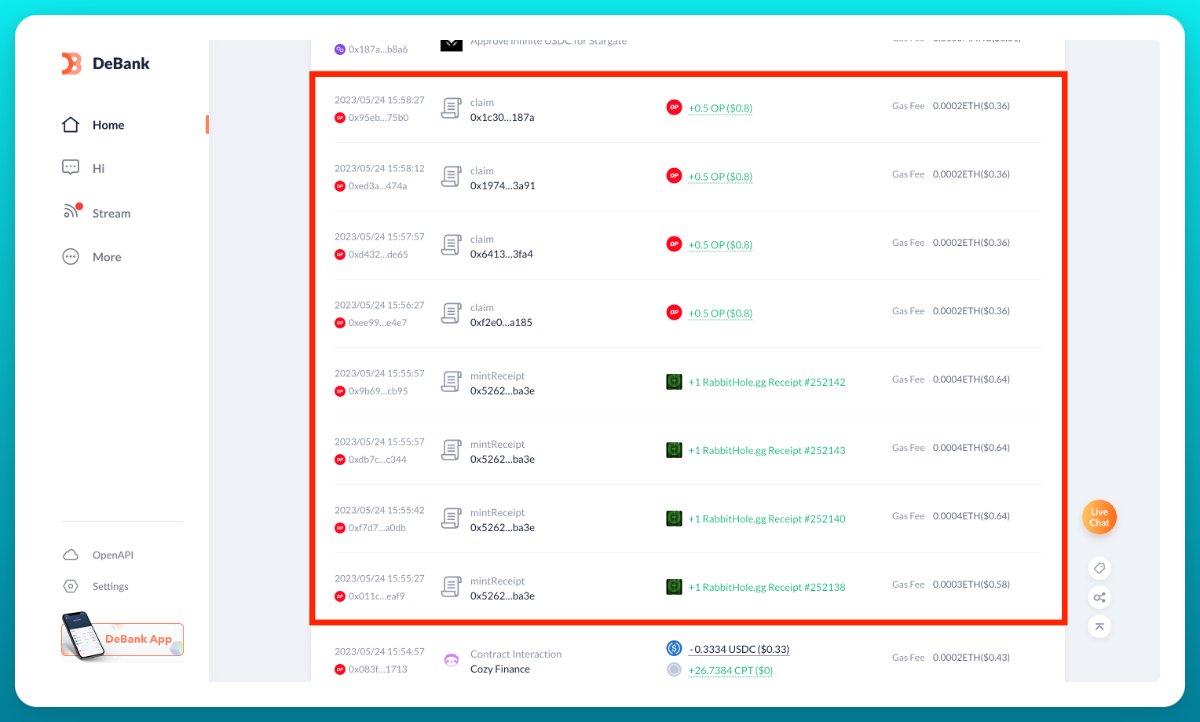1200x722 pixels.
Task: Click the +26.7384 CPT amount
Action: 731,670
